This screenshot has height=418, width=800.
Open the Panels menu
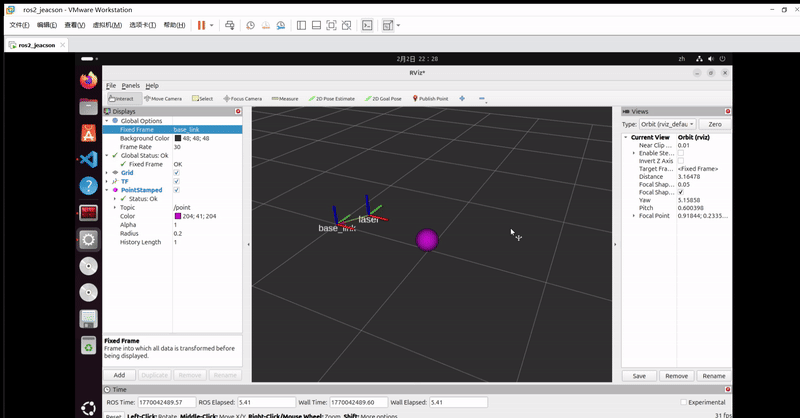pos(131,86)
